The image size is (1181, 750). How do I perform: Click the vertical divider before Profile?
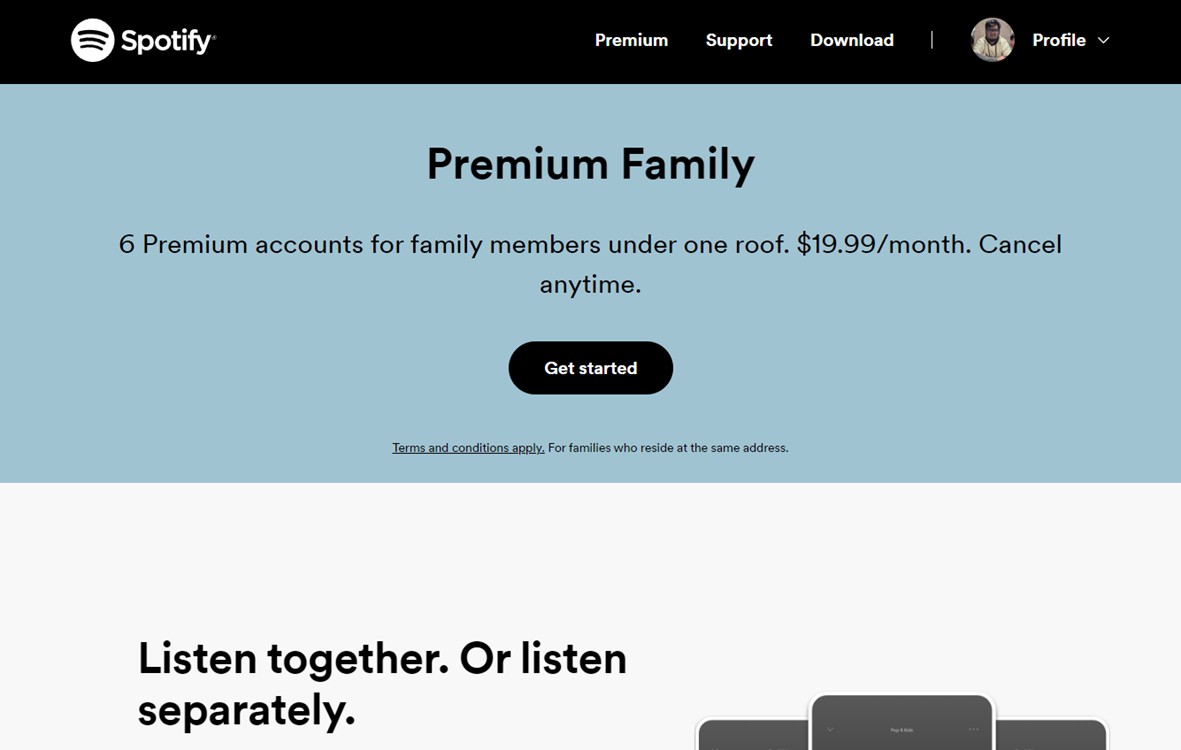click(932, 40)
